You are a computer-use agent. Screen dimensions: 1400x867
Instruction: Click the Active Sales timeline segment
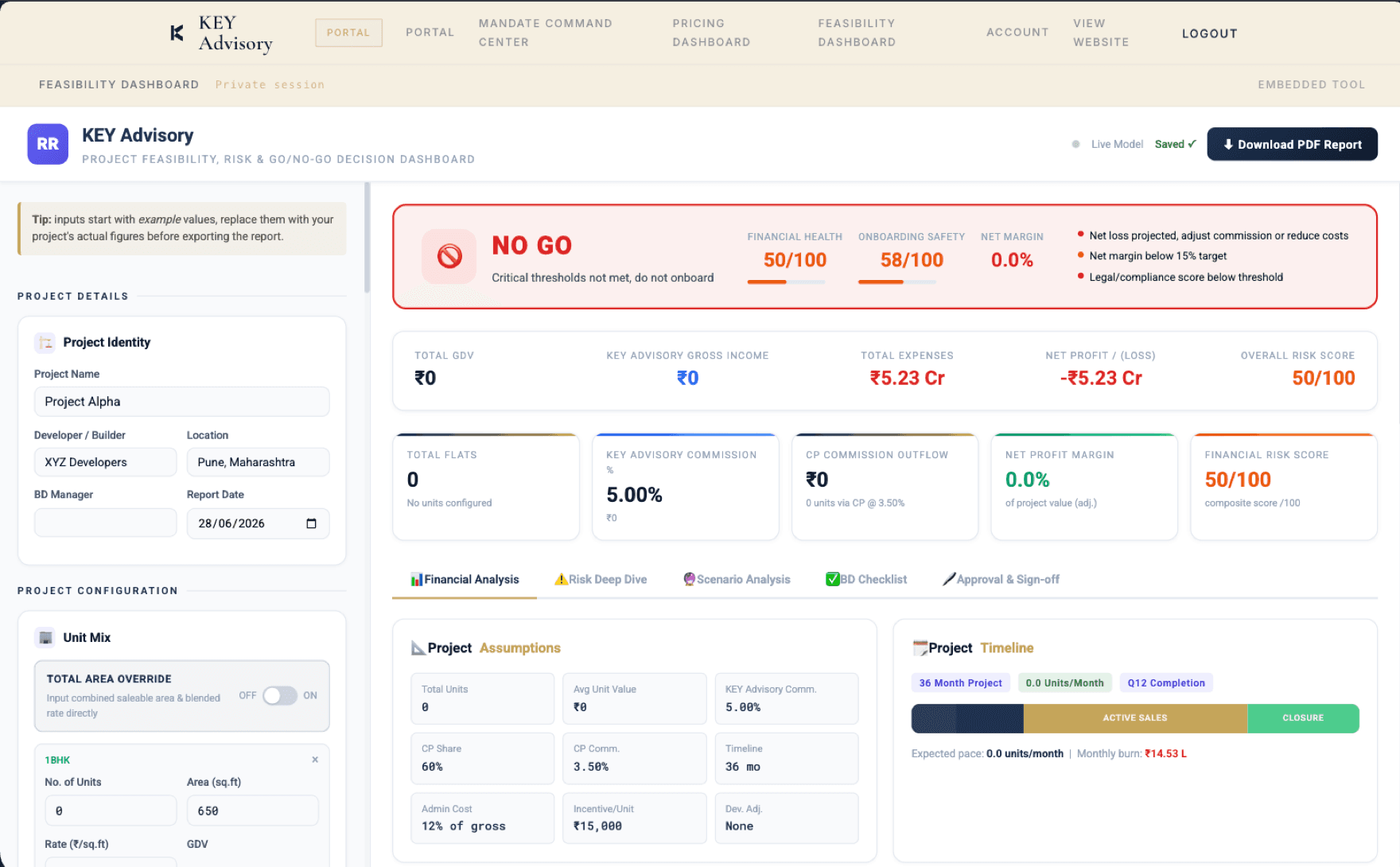1135,718
